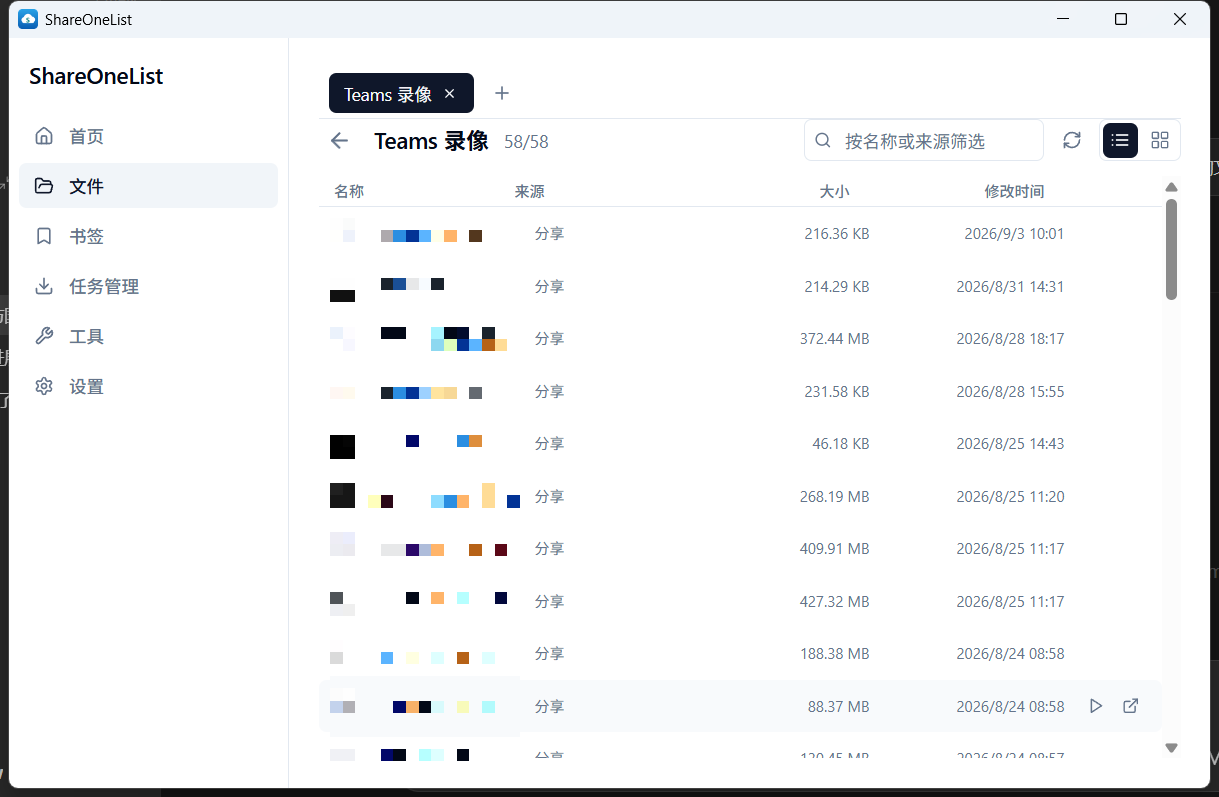Image resolution: width=1219 pixels, height=797 pixels.
Task: Click the search magnifier icon
Action: tap(823, 141)
